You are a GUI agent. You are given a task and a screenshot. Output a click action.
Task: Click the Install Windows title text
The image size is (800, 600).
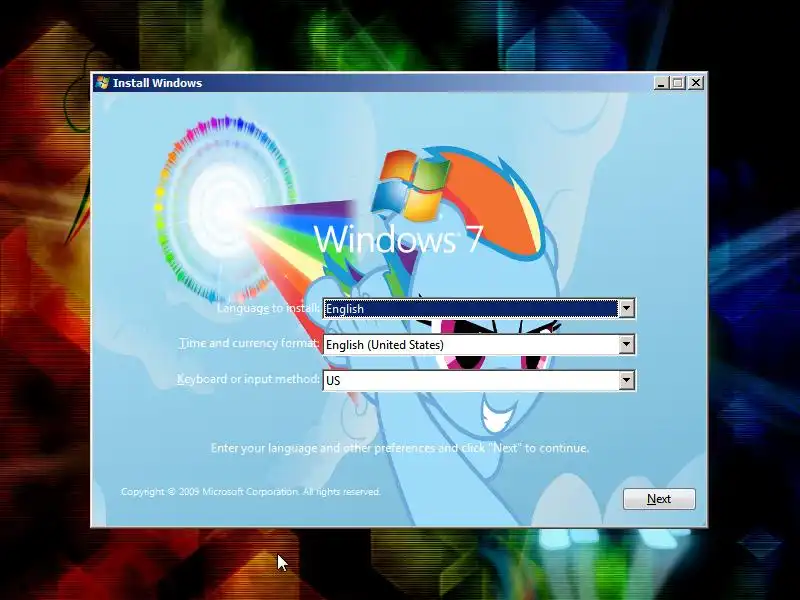[x=157, y=83]
